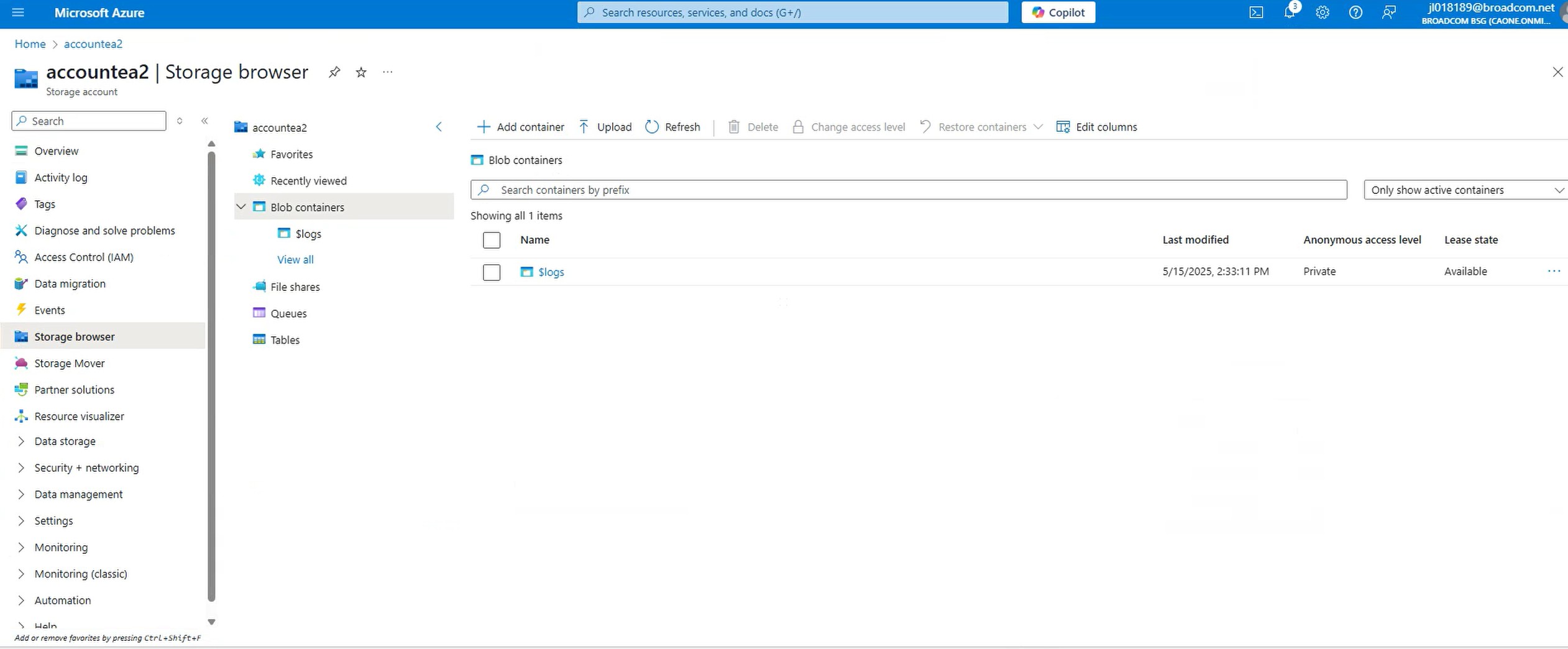This screenshot has height=649, width=1568.
Task: Expand Data management section
Action: pyautogui.click(x=21, y=494)
